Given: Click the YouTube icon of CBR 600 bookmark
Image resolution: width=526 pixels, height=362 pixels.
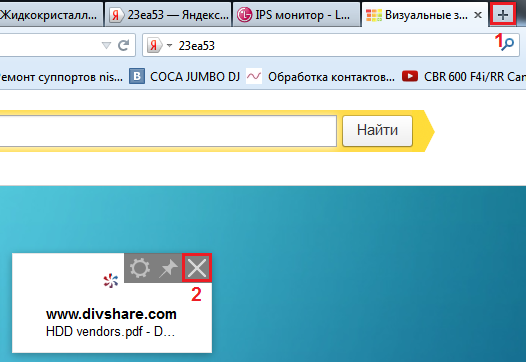Looking at the screenshot, I should click(x=410, y=76).
